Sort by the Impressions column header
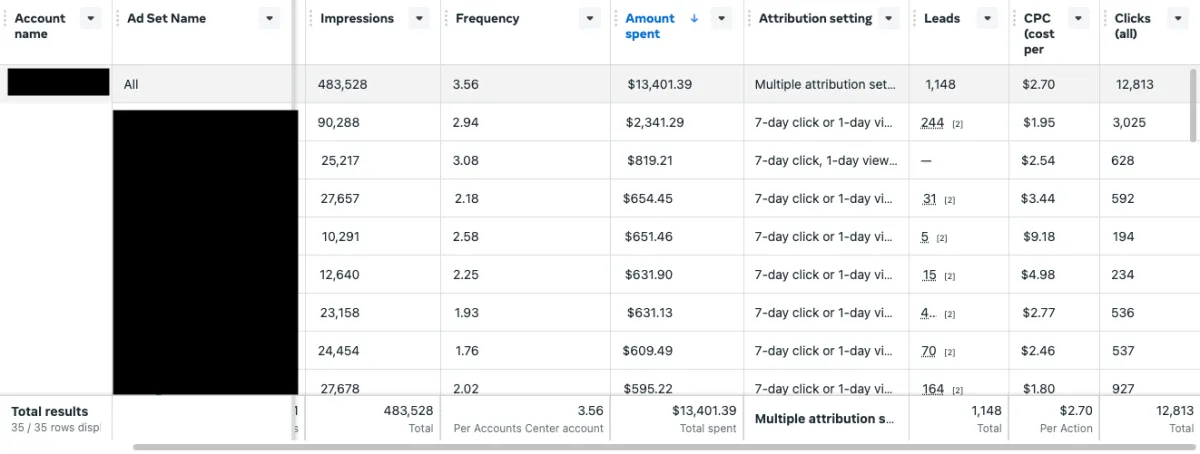The width and height of the screenshot is (1200, 454). 357,19
